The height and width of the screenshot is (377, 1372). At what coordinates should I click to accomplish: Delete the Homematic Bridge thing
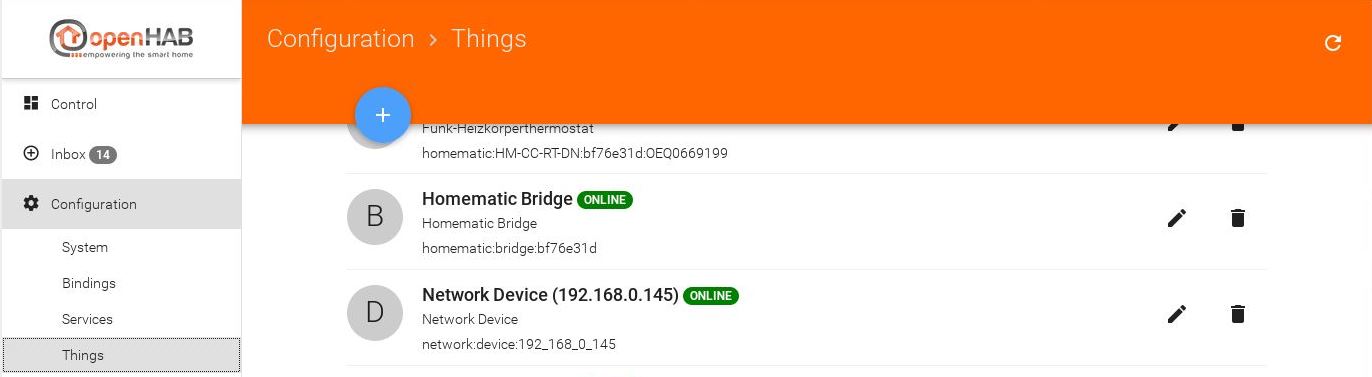tap(1238, 218)
